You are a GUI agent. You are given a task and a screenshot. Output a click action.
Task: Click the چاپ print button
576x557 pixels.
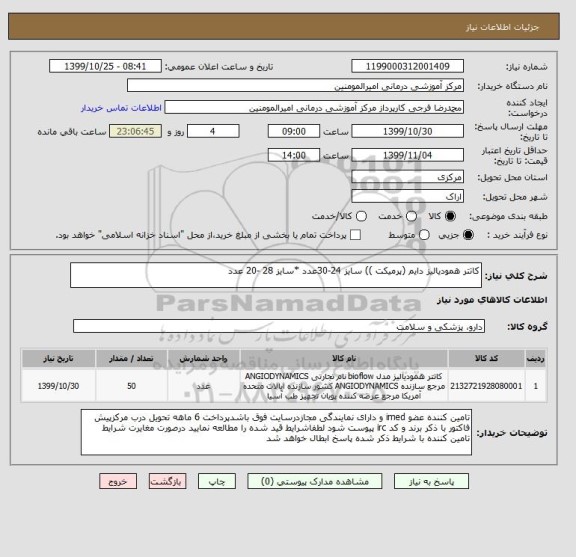pos(217,481)
